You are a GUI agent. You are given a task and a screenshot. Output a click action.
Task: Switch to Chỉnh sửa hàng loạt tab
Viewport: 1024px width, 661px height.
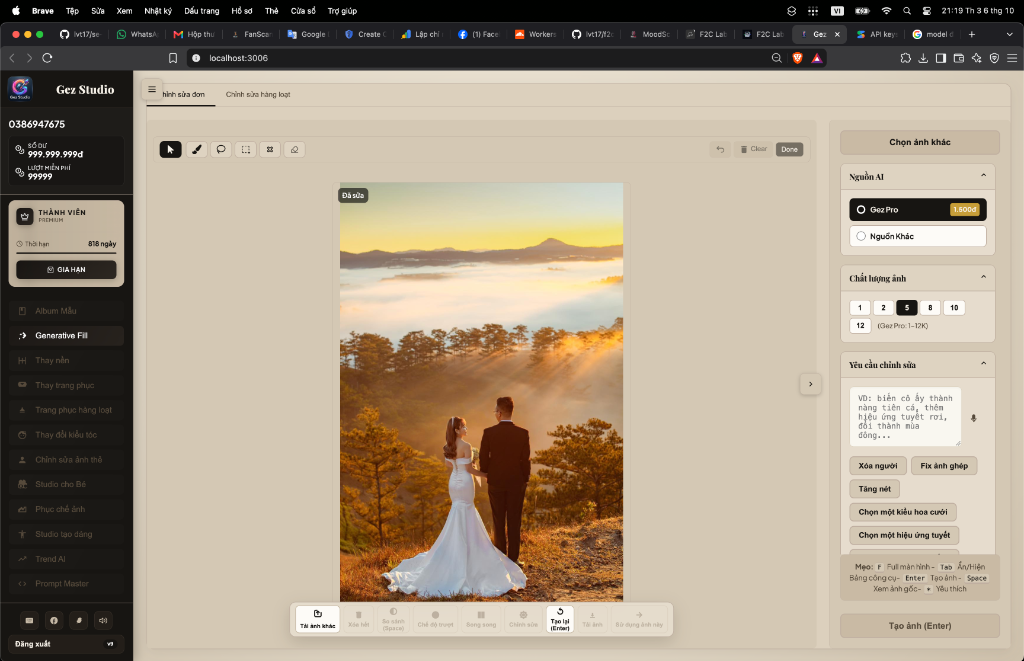coord(258,95)
